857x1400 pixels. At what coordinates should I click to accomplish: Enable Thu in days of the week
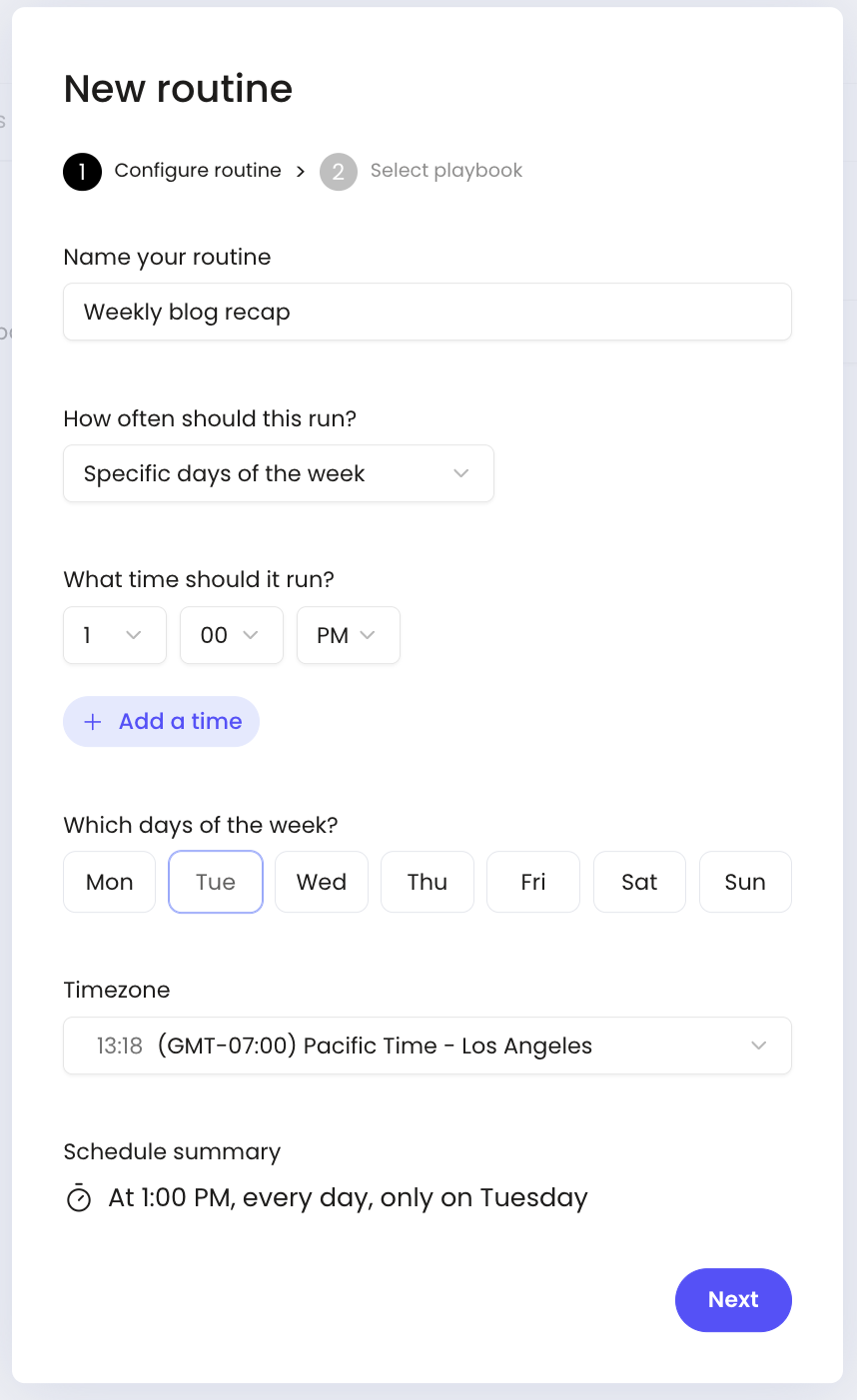428,882
